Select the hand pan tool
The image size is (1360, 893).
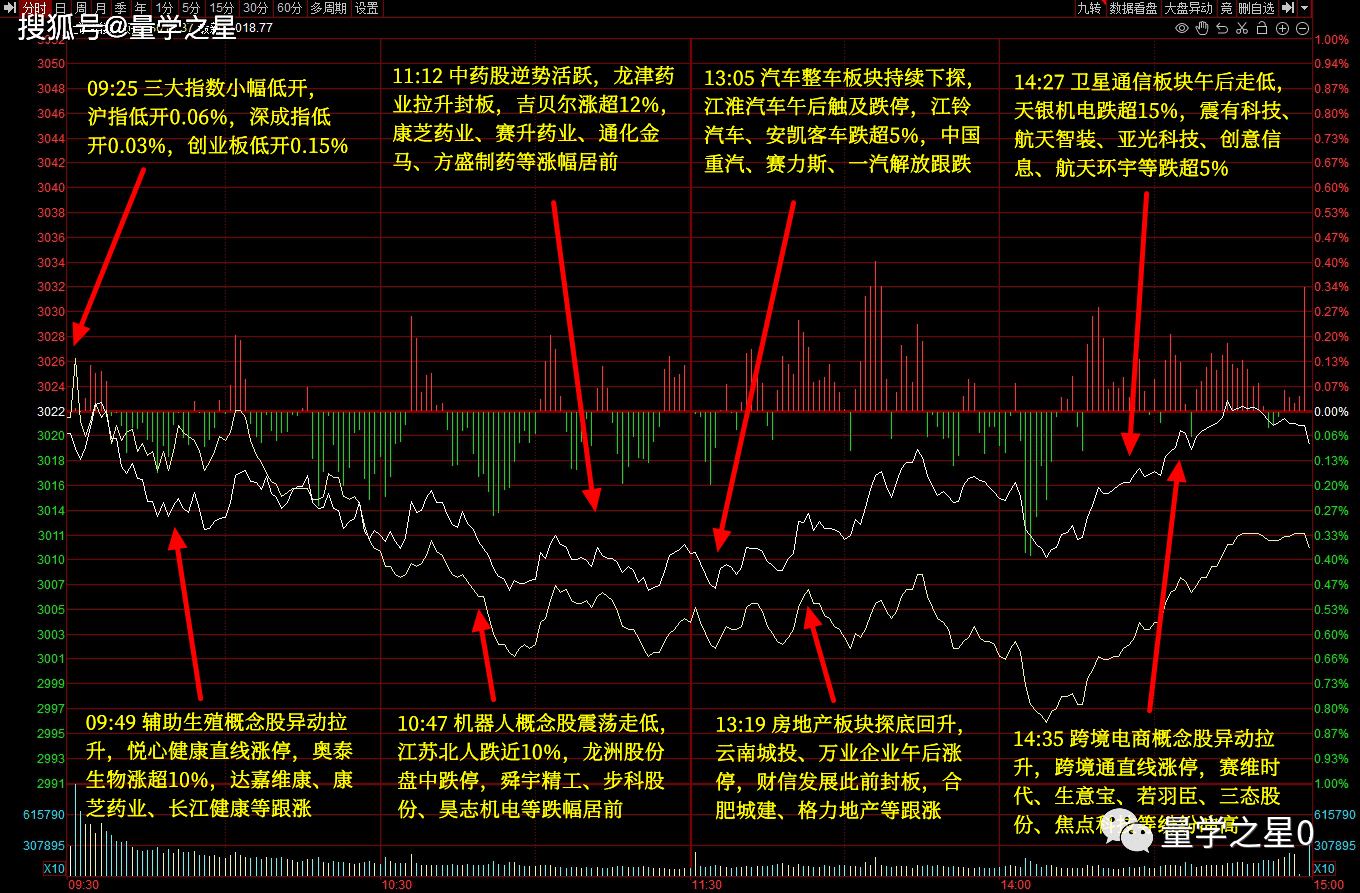(x=1202, y=28)
